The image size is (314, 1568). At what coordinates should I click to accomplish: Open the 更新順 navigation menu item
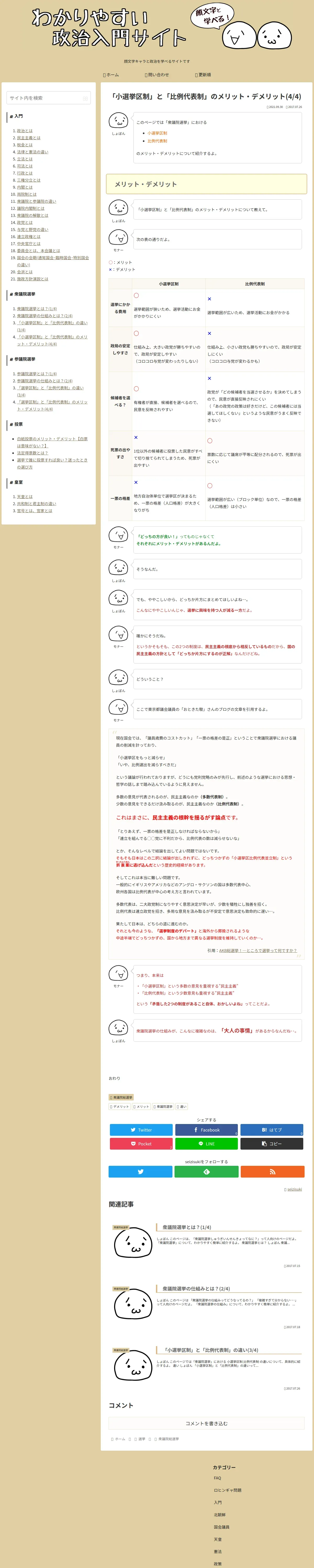[x=203, y=75]
